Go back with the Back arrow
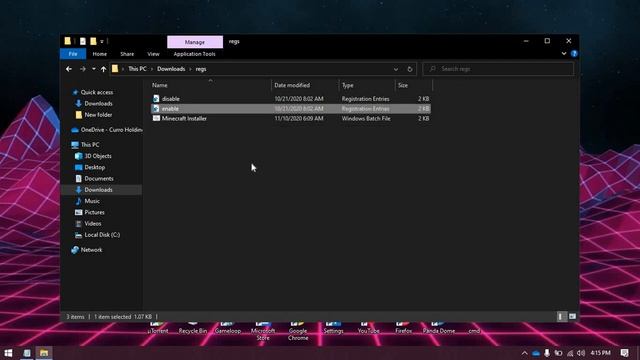This screenshot has height=360, width=640. point(69,69)
